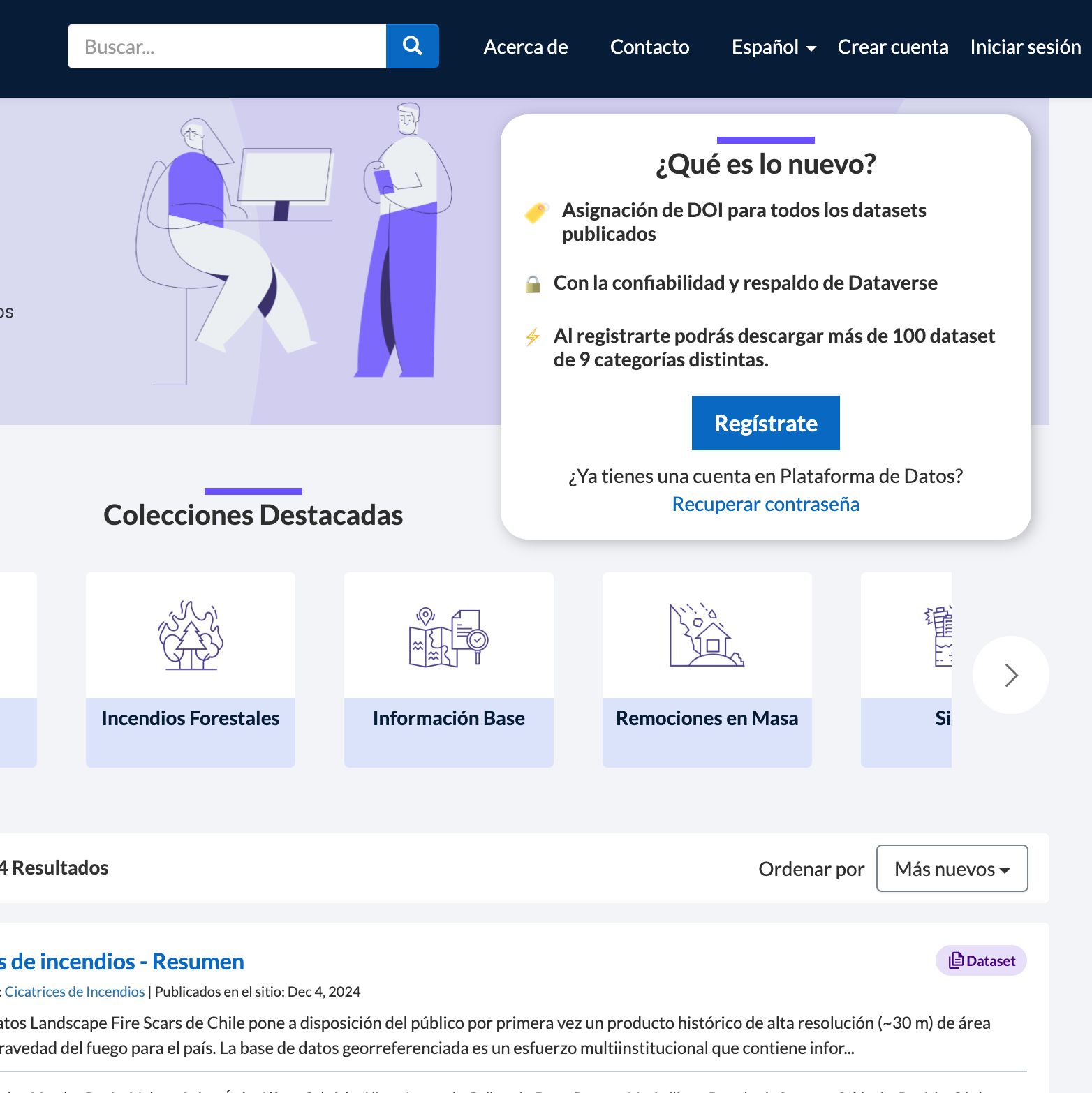1092x1093 pixels.
Task: Click the standing man illustration
Action: (x=404, y=241)
